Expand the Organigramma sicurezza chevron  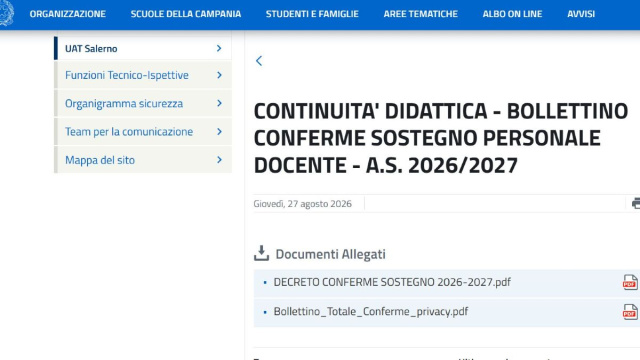(219, 103)
